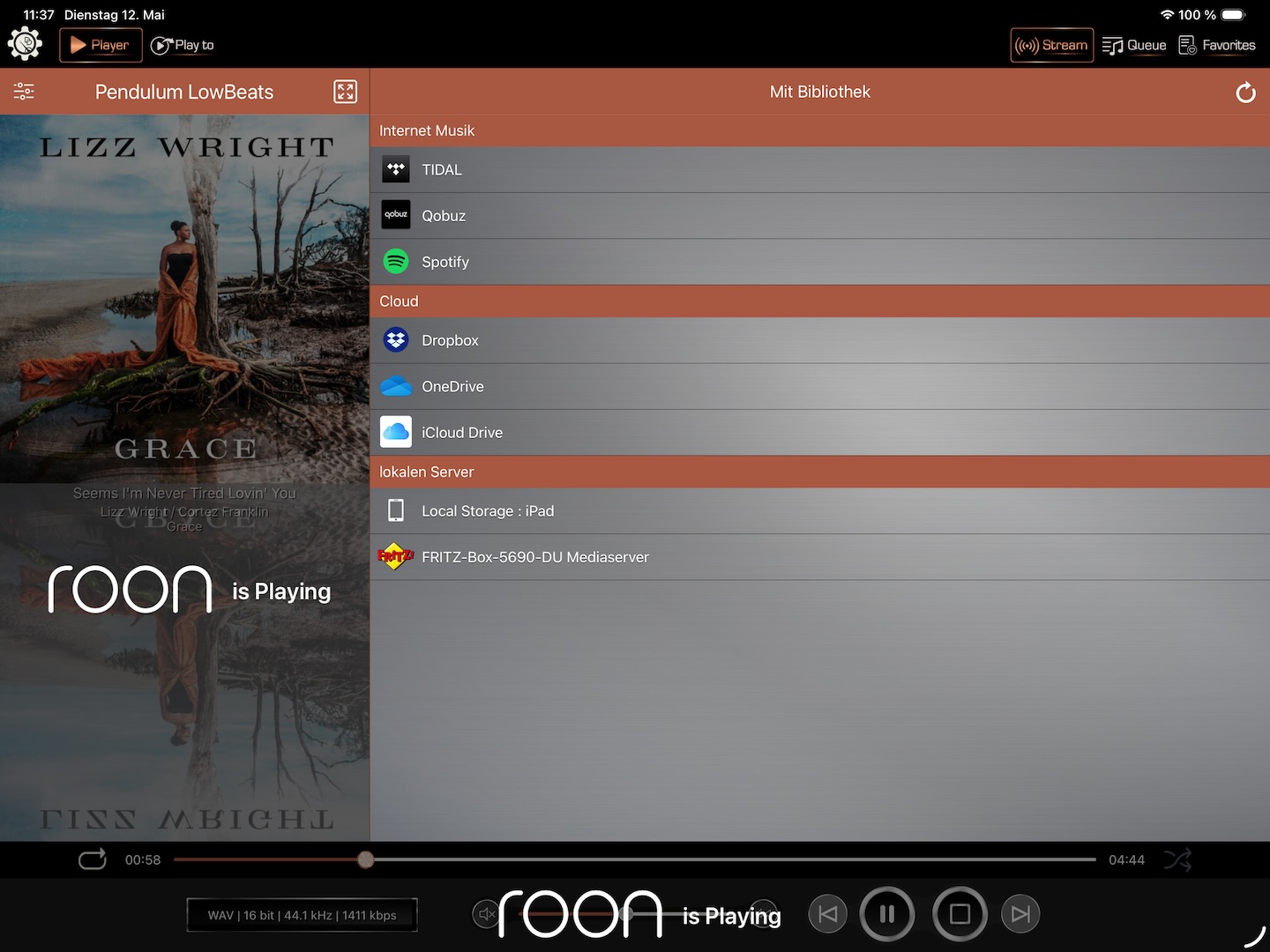This screenshot has height=952, width=1270.
Task: Open the Qobuz streaming service
Action: (820, 216)
